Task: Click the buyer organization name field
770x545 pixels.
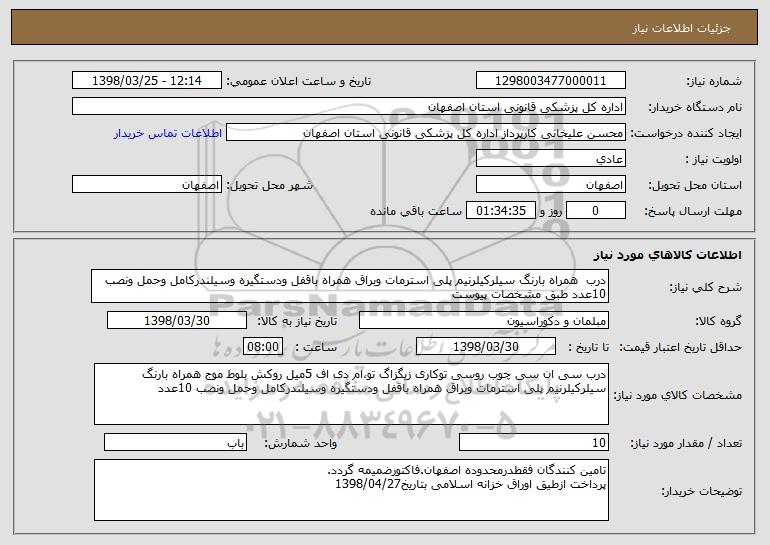Action: 349,107
